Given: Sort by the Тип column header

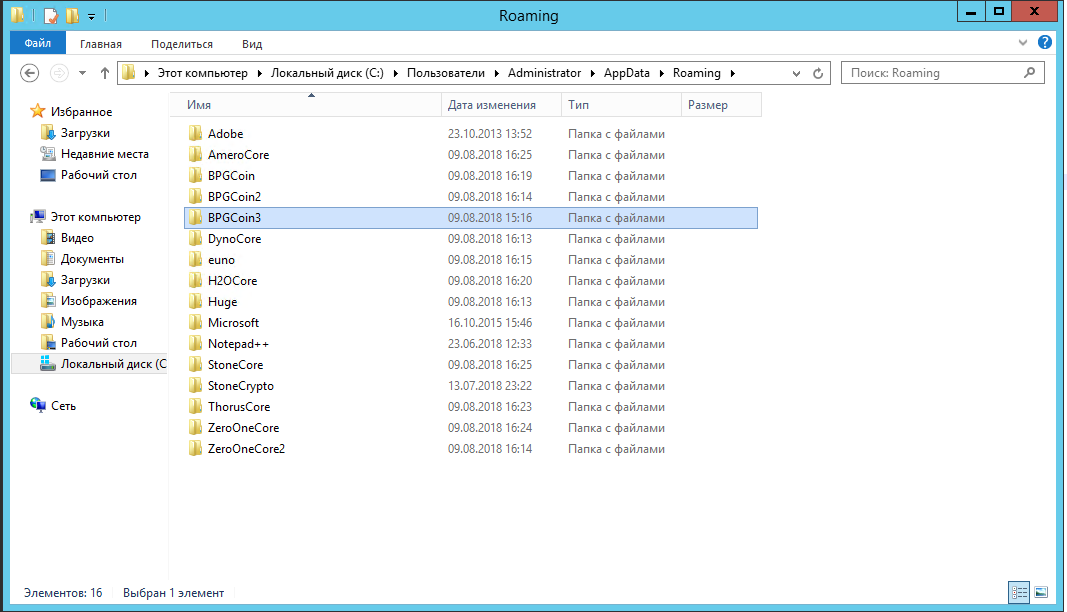Looking at the screenshot, I should [x=621, y=105].
